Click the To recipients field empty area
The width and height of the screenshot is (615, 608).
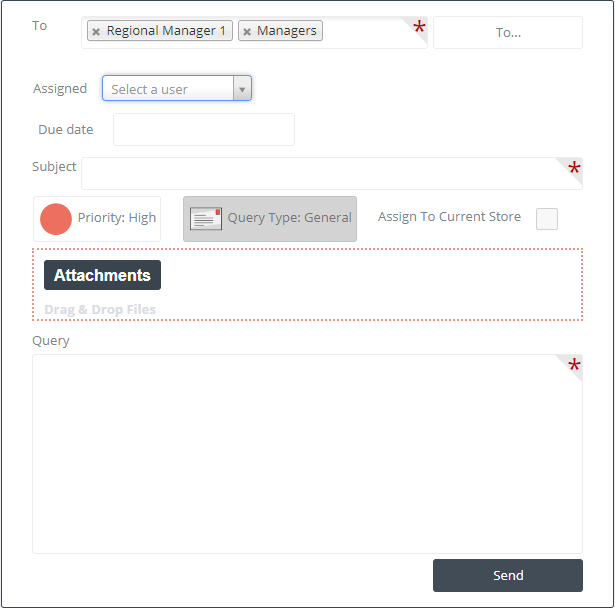(365, 33)
